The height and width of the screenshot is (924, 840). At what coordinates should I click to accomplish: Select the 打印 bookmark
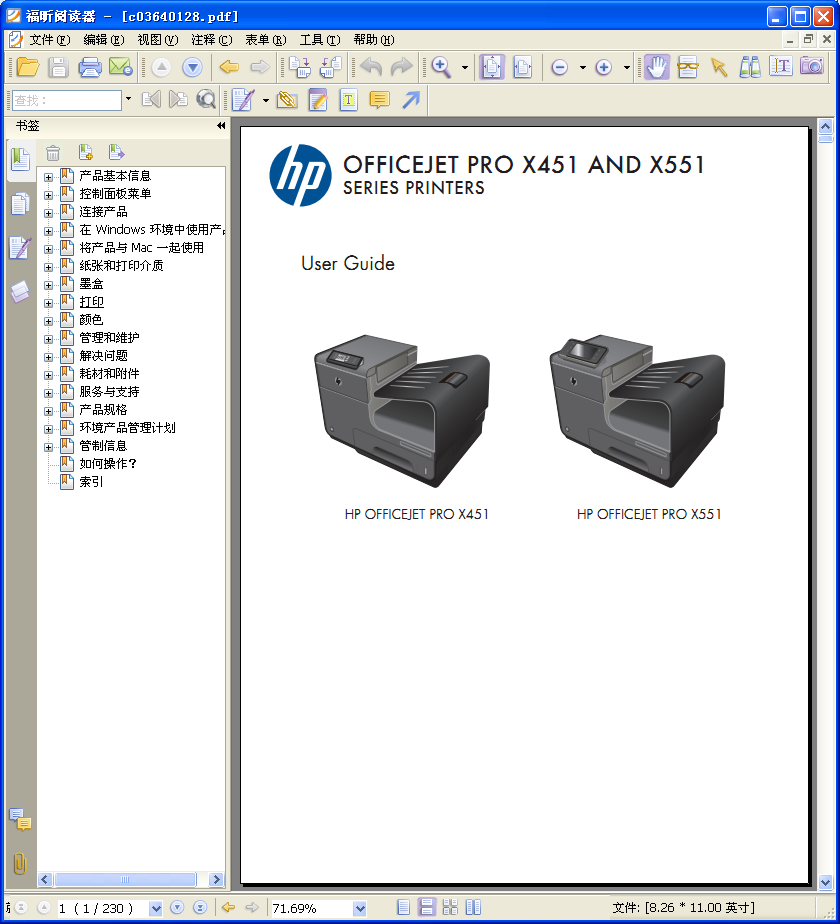tap(91, 302)
